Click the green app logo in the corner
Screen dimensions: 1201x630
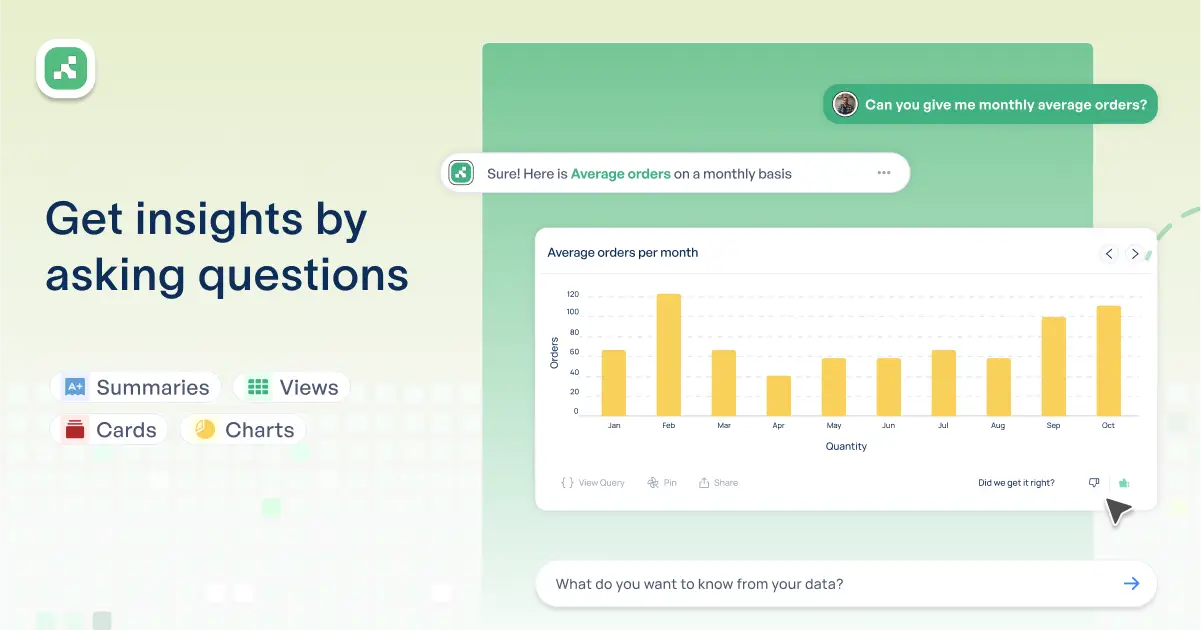66,69
